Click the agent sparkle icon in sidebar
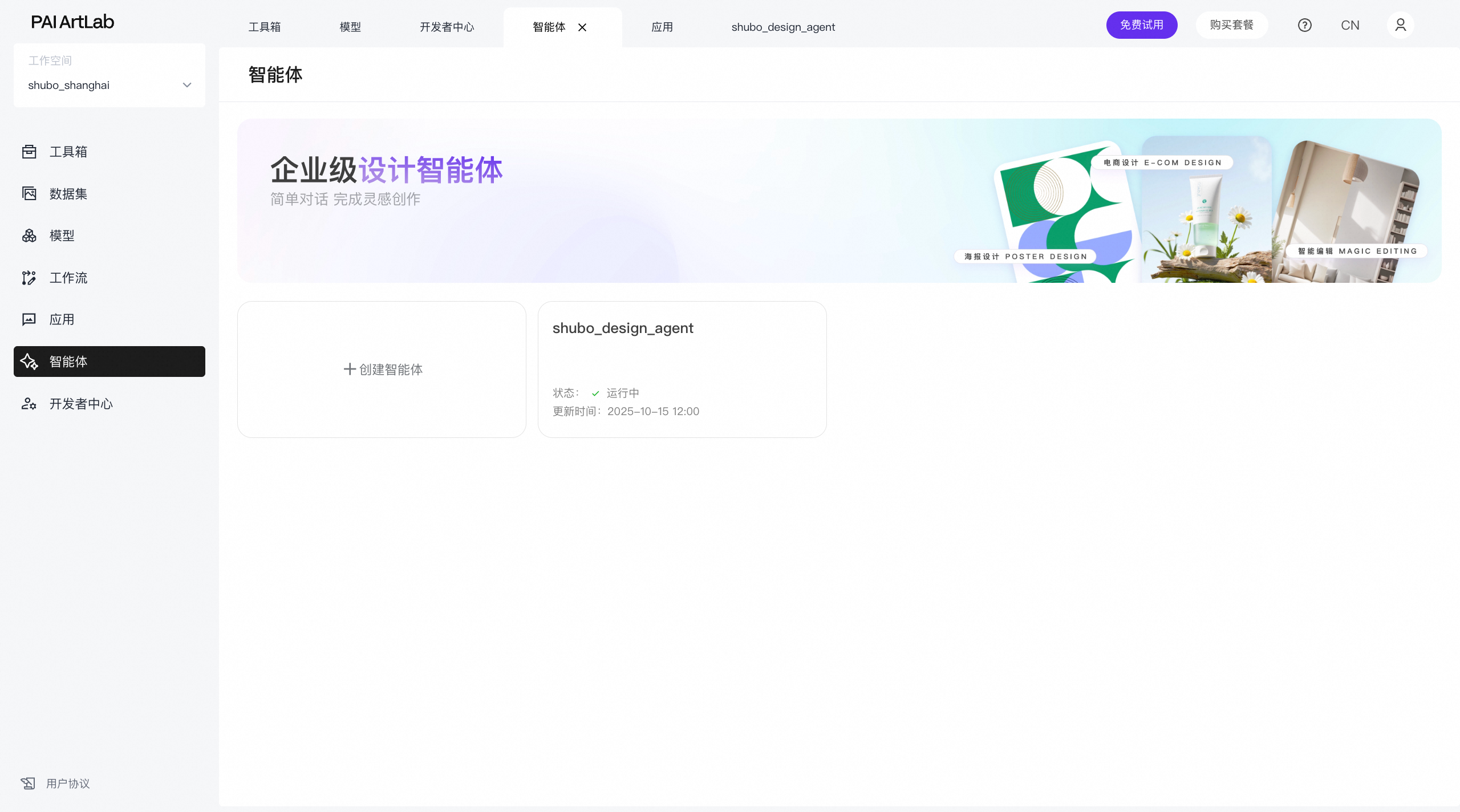 [29, 362]
